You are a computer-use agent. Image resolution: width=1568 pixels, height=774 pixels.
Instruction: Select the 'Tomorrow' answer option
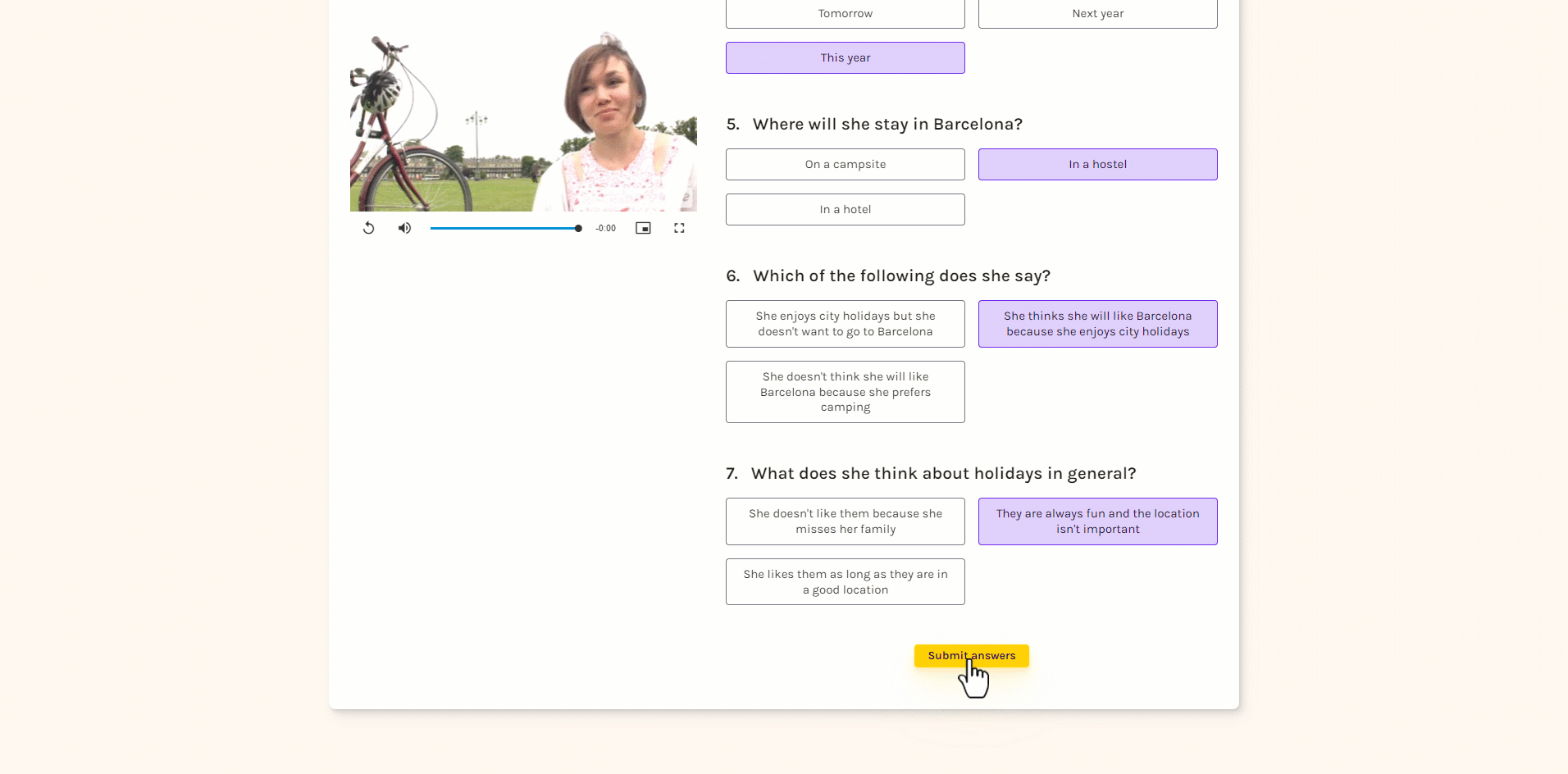coord(846,13)
